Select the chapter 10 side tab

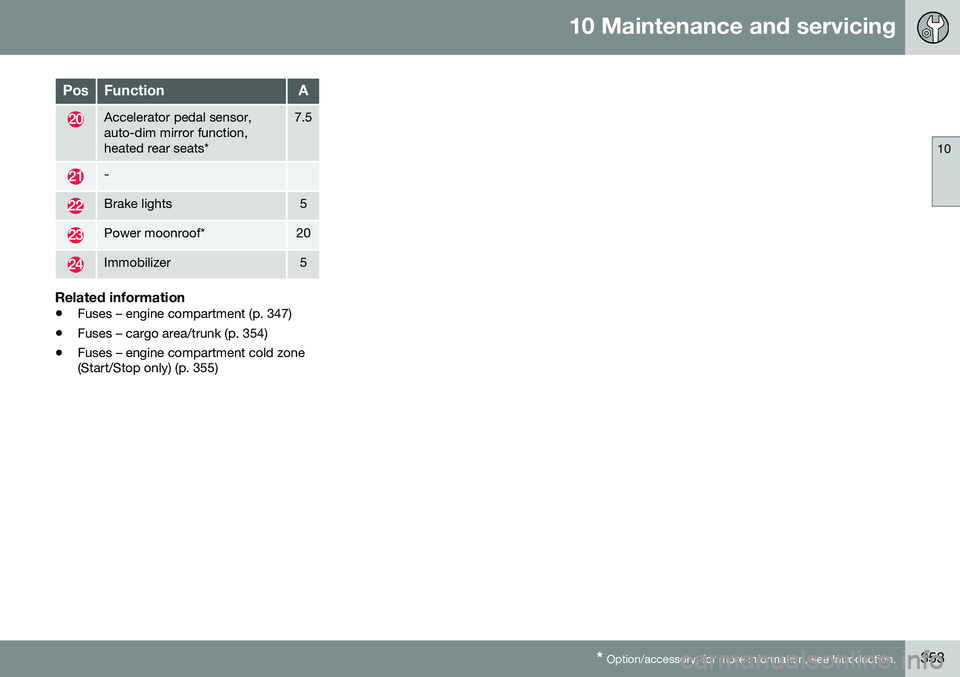click(945, 171)
